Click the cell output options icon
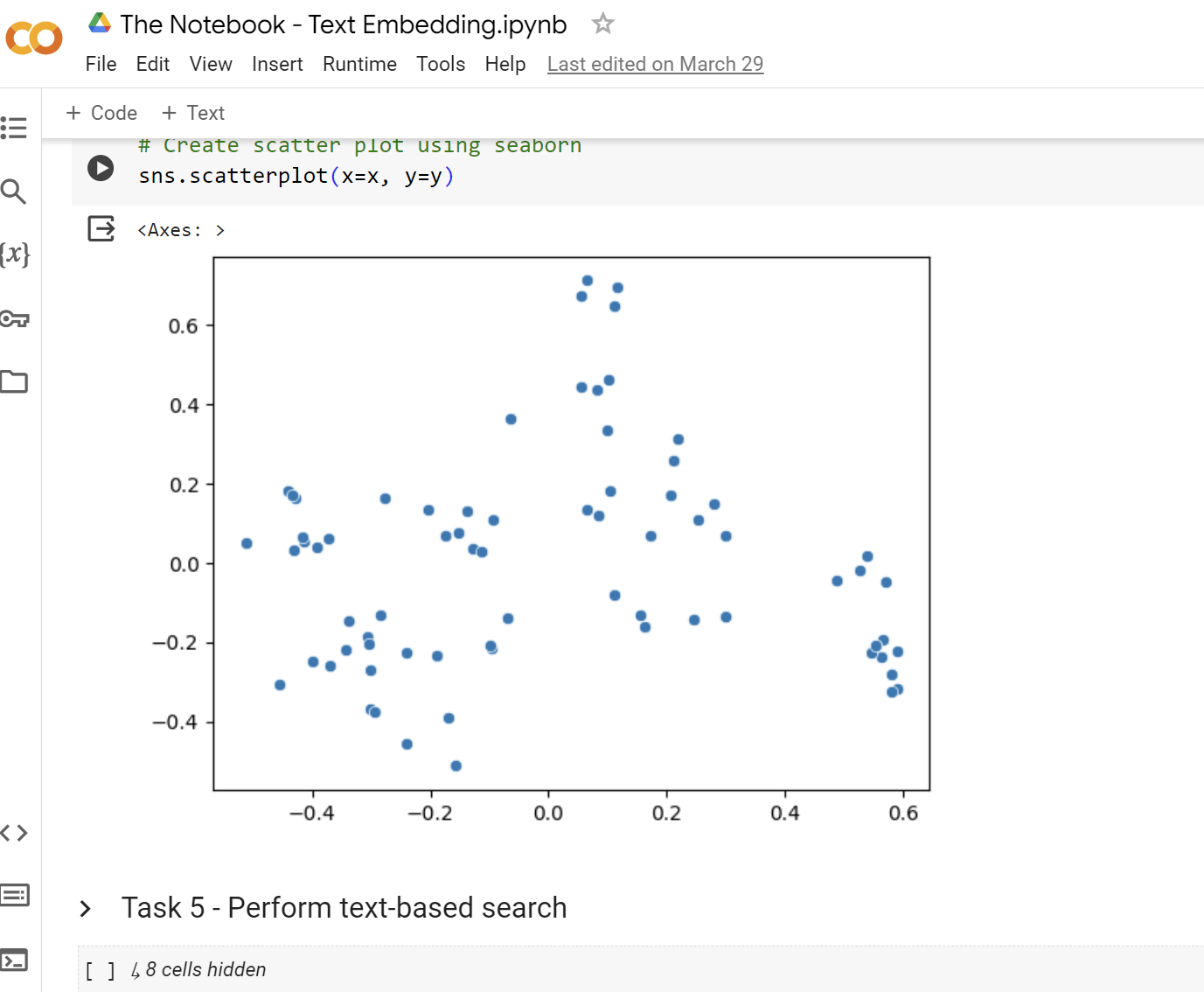Screen dimensions: 1204x992 click(101, 229)
